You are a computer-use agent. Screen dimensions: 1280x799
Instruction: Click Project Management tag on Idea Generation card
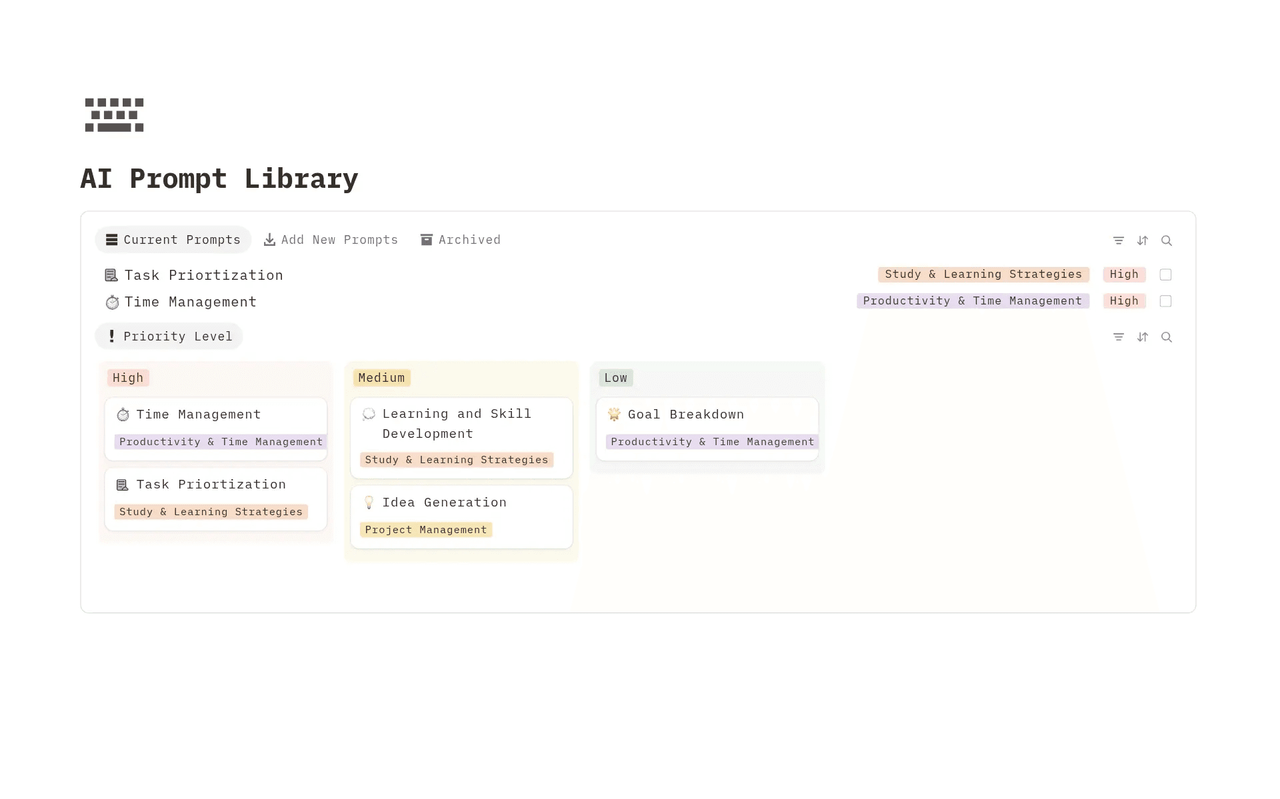[x=427, y=530]
